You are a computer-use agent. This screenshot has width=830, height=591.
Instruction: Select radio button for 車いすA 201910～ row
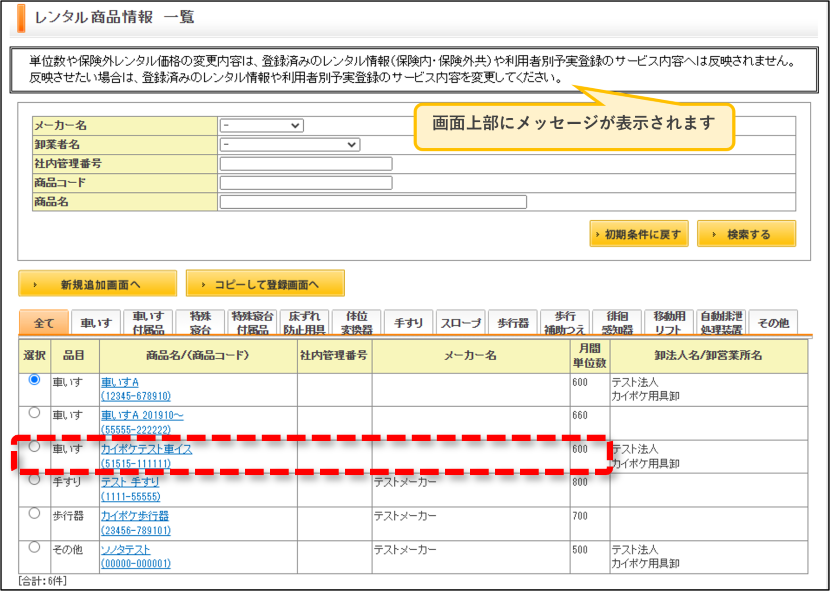pyautogui.click(x=34, y=413)
